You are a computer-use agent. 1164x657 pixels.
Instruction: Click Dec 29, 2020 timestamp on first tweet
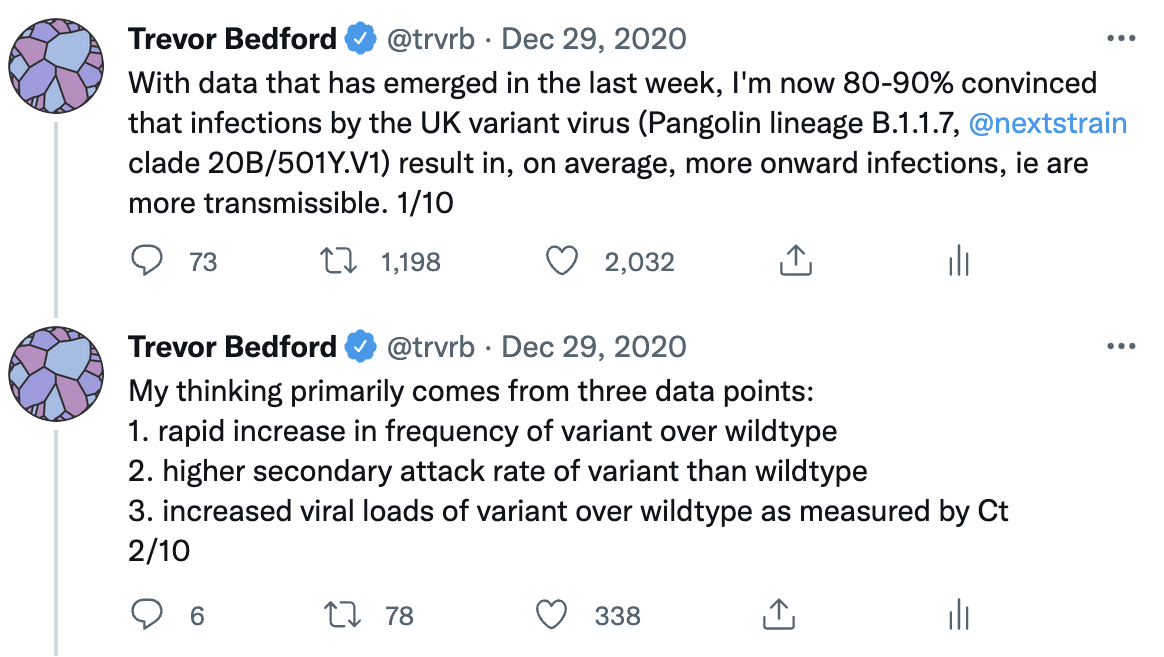(594, 39)
